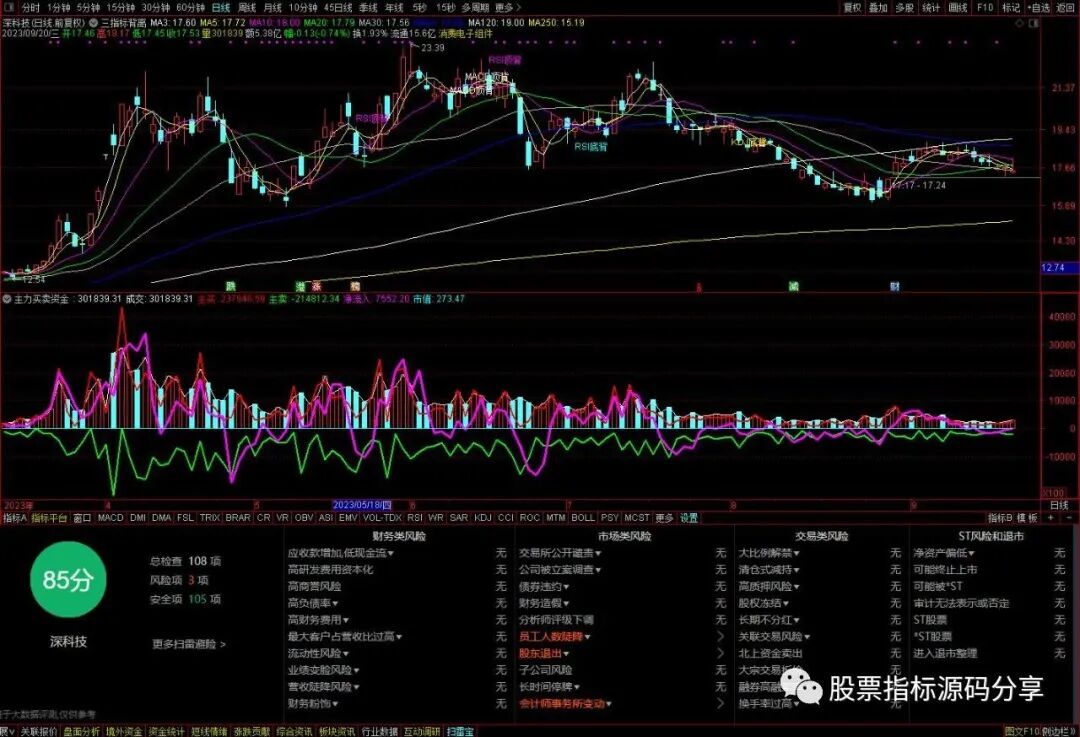Select 周线 weekly period
Screen dimensions: 1080x737
pos(247,8)
